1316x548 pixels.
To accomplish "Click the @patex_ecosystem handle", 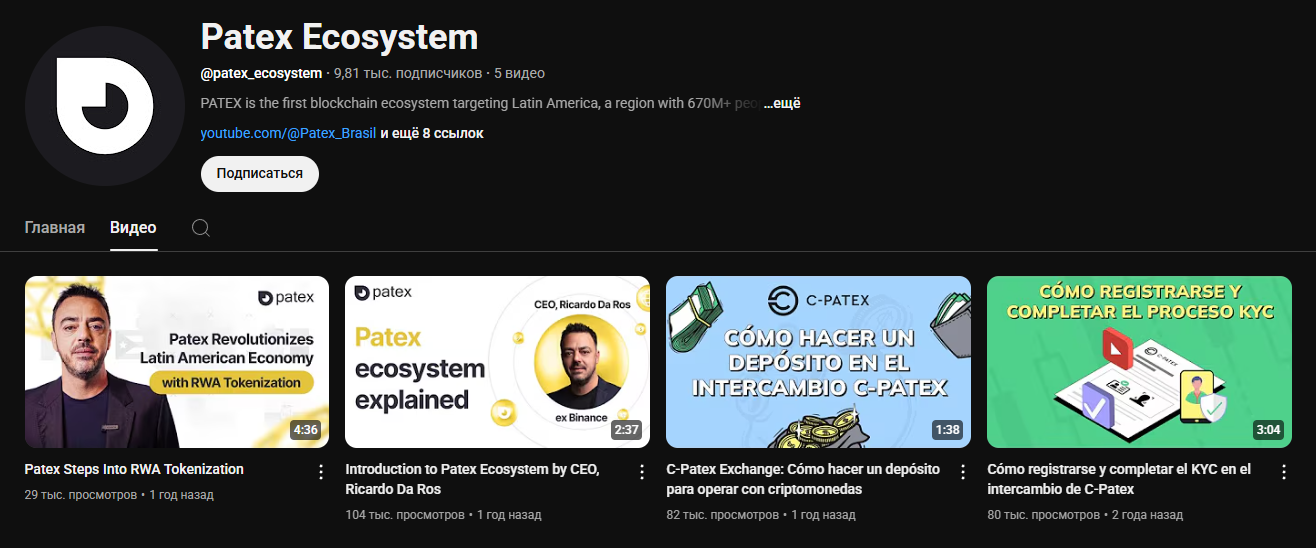I will coord(262,73).
